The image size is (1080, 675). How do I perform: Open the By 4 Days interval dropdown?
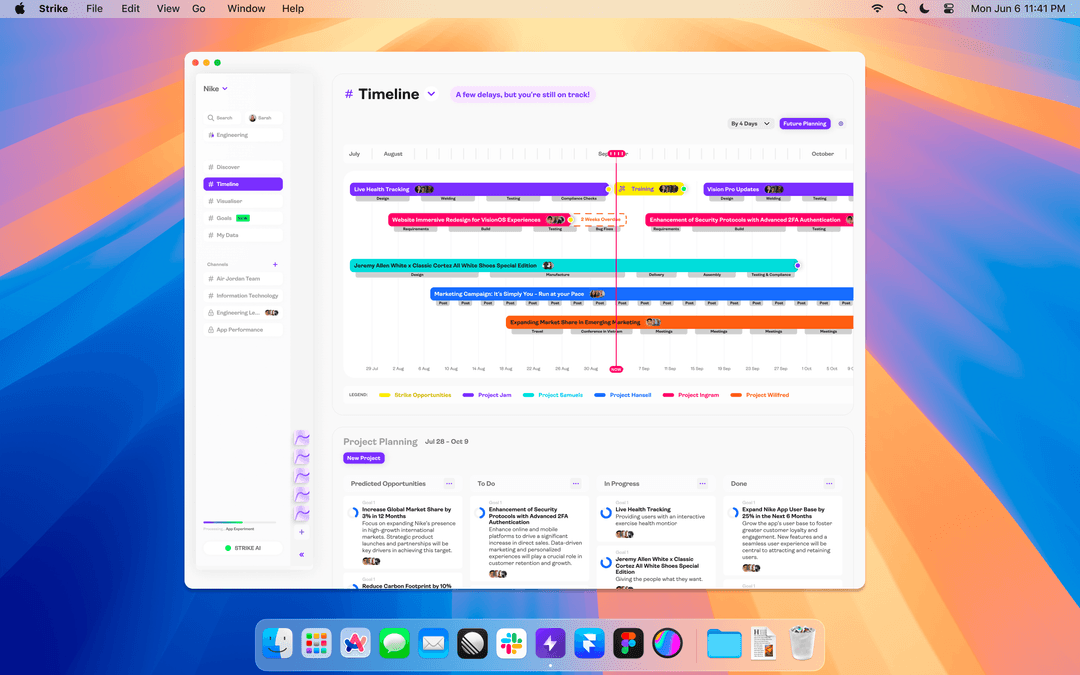[750, 123]
